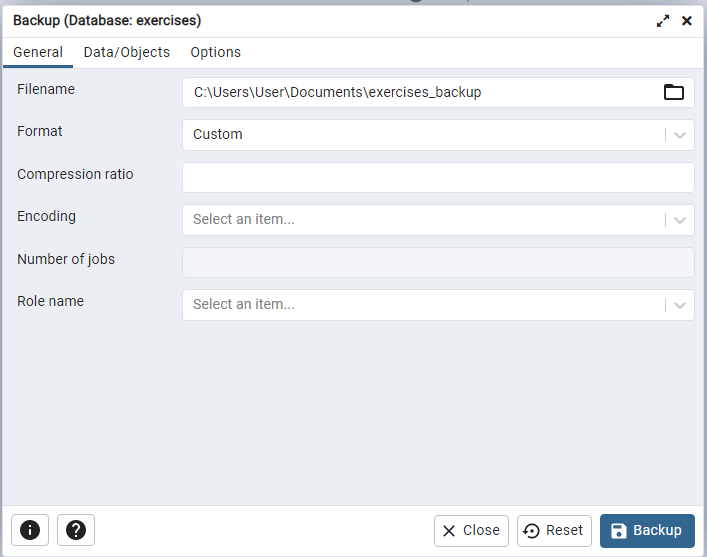
Task: Click the info icon button
Action: (30, 530)
